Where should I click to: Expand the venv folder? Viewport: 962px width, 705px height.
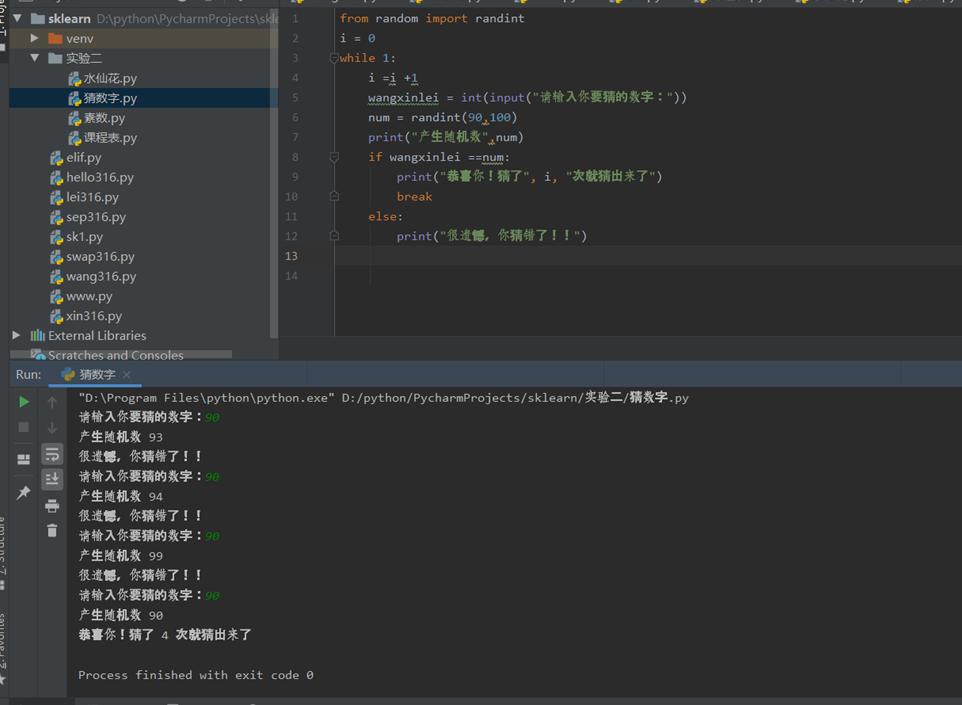click(x=35, y=38)
